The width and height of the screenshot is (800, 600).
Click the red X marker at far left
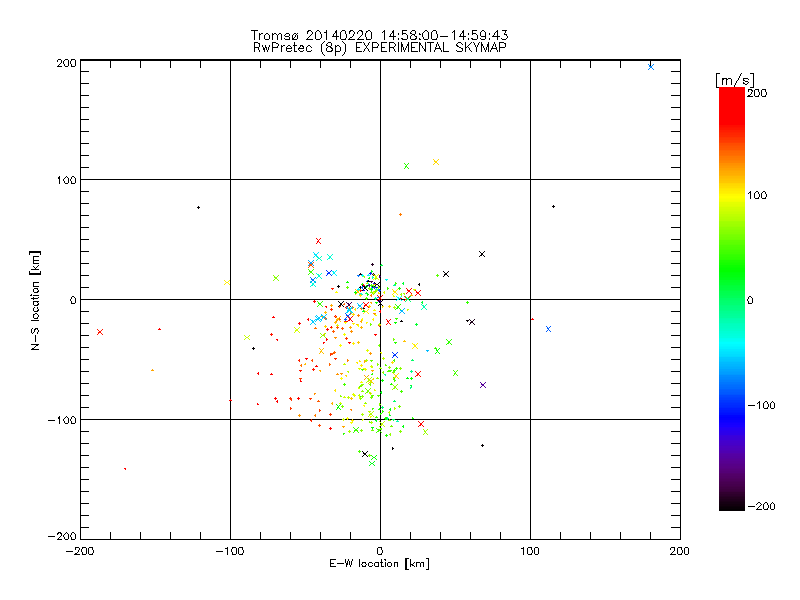coord(100,332)
